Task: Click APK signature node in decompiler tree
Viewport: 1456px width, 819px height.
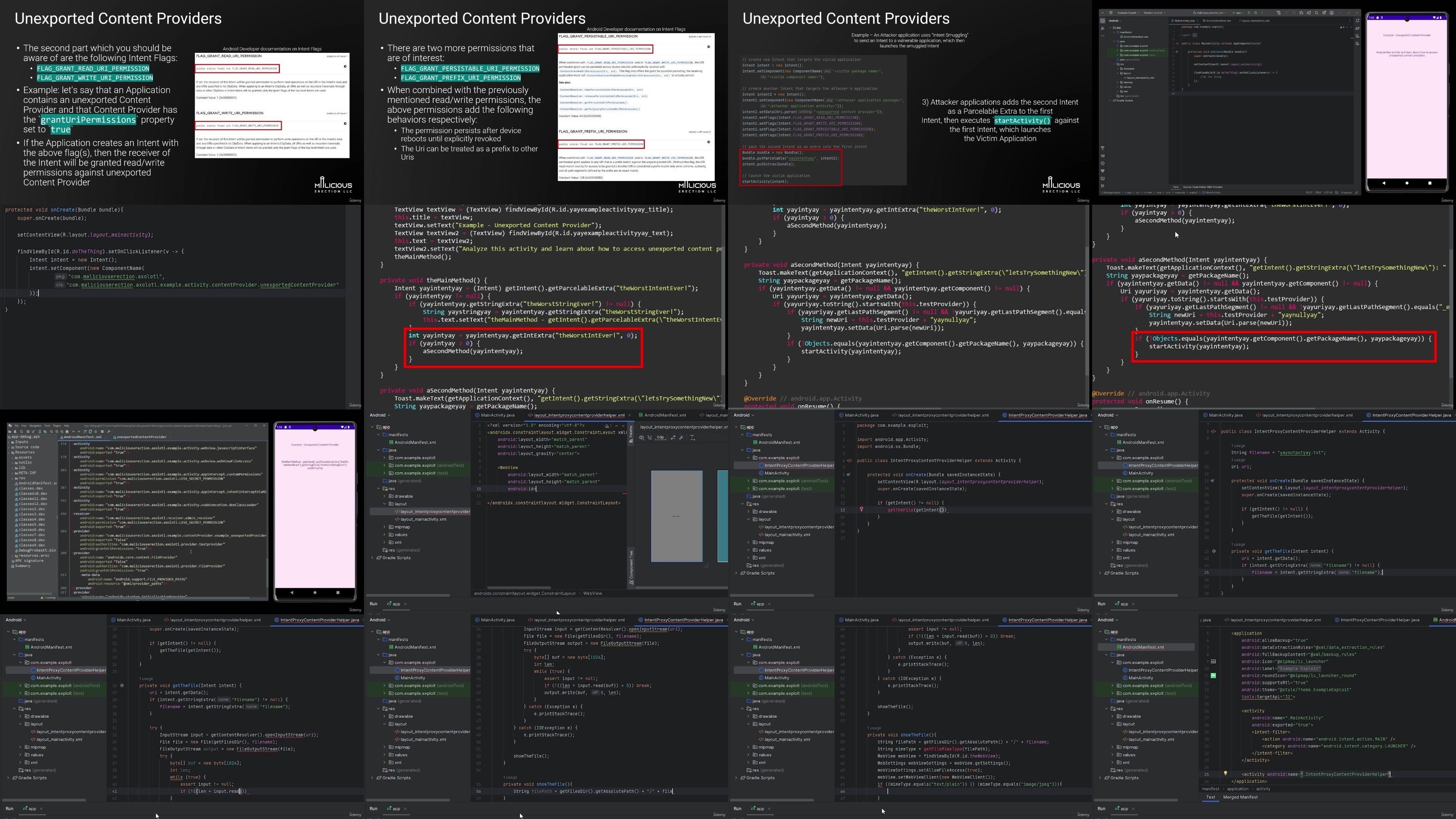Action: (x=28, y=561)
